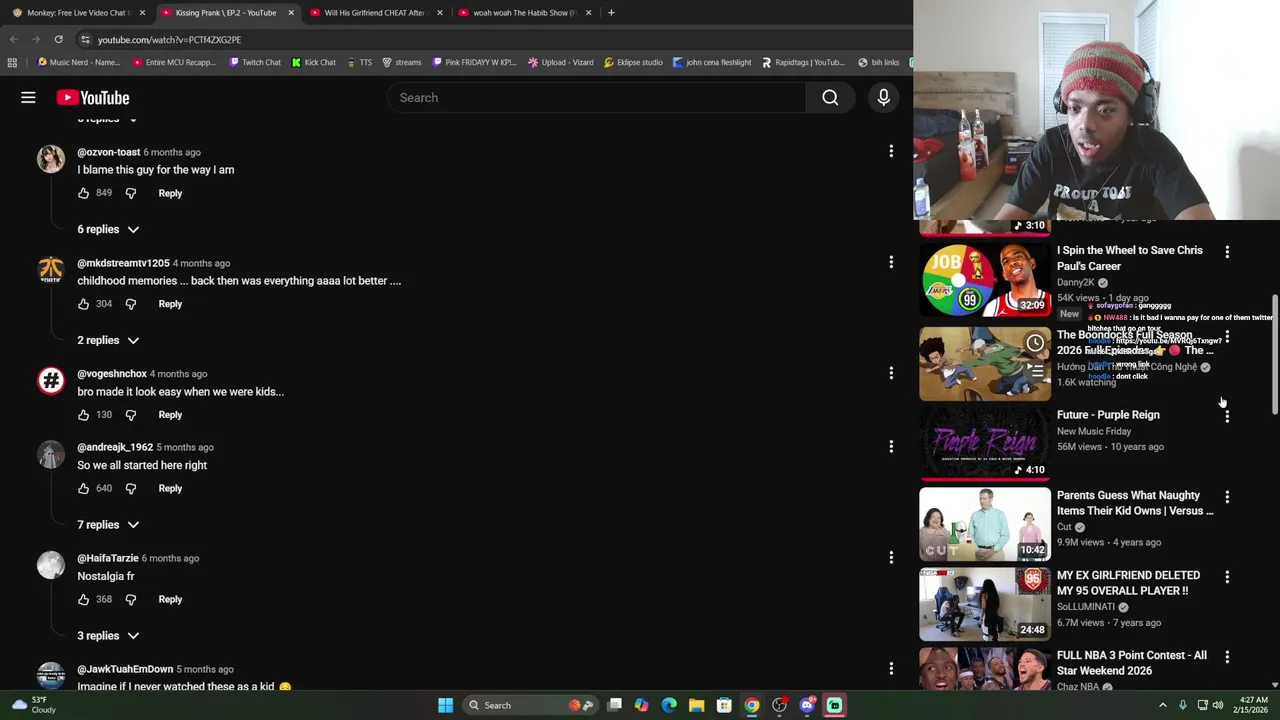Open options for MY EX GIRLFRIEND DELETED video

pos(1227,577)
